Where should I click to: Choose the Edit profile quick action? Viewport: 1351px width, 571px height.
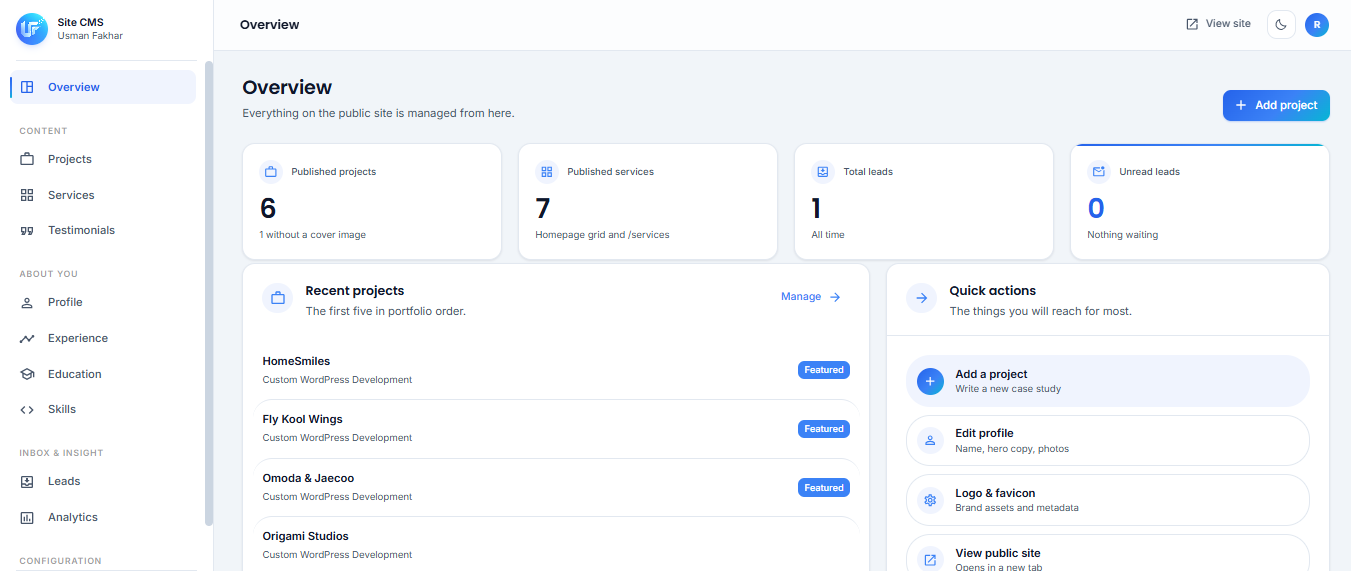click(1108, 441)
